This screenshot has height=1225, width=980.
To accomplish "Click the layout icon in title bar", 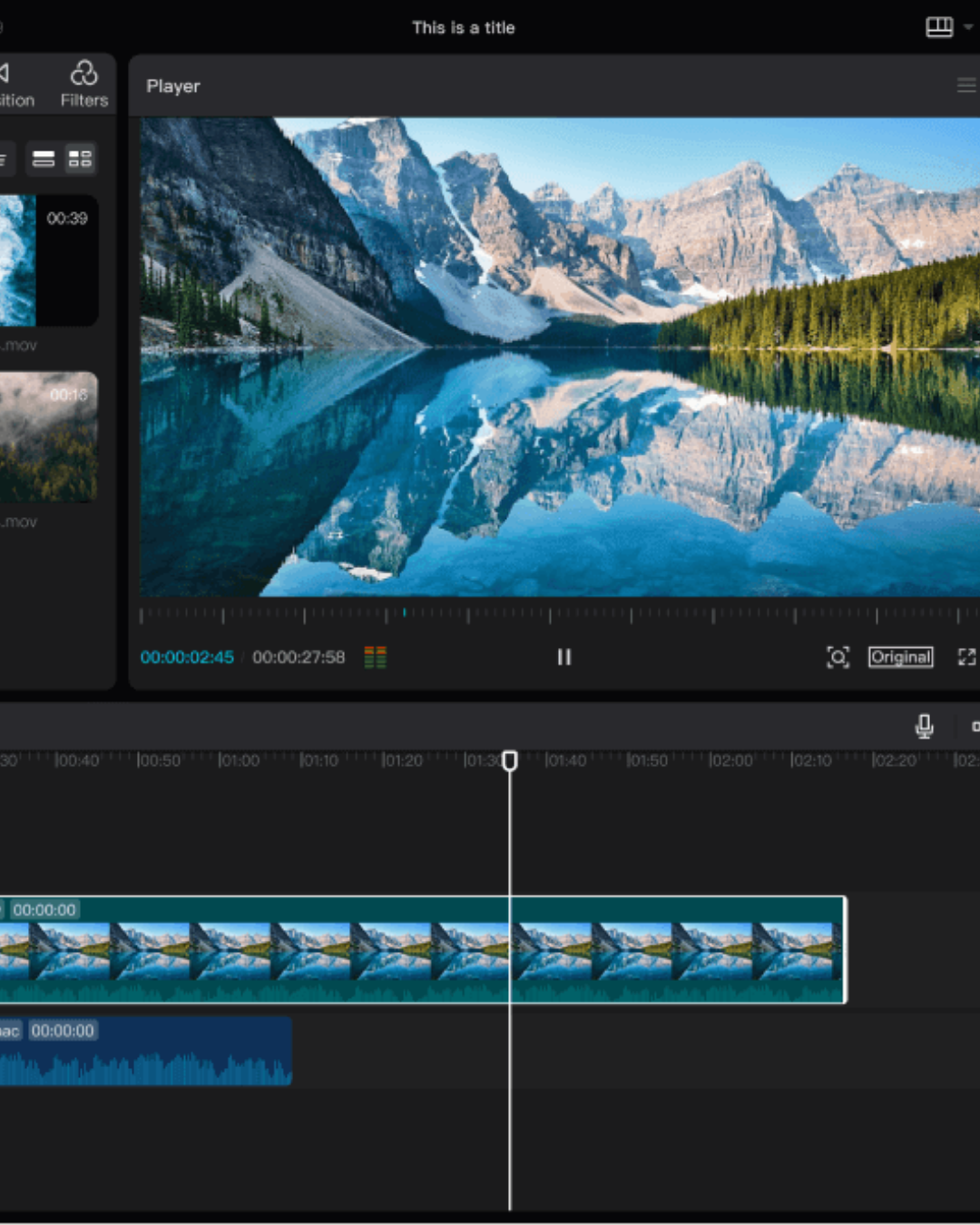I will click(x=938, y=27).
